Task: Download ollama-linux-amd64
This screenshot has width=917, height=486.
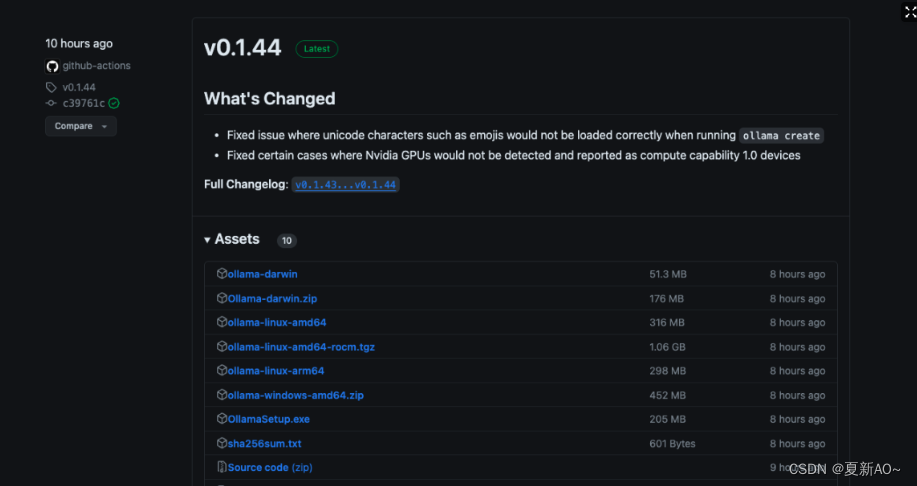Action: (277, 323)
